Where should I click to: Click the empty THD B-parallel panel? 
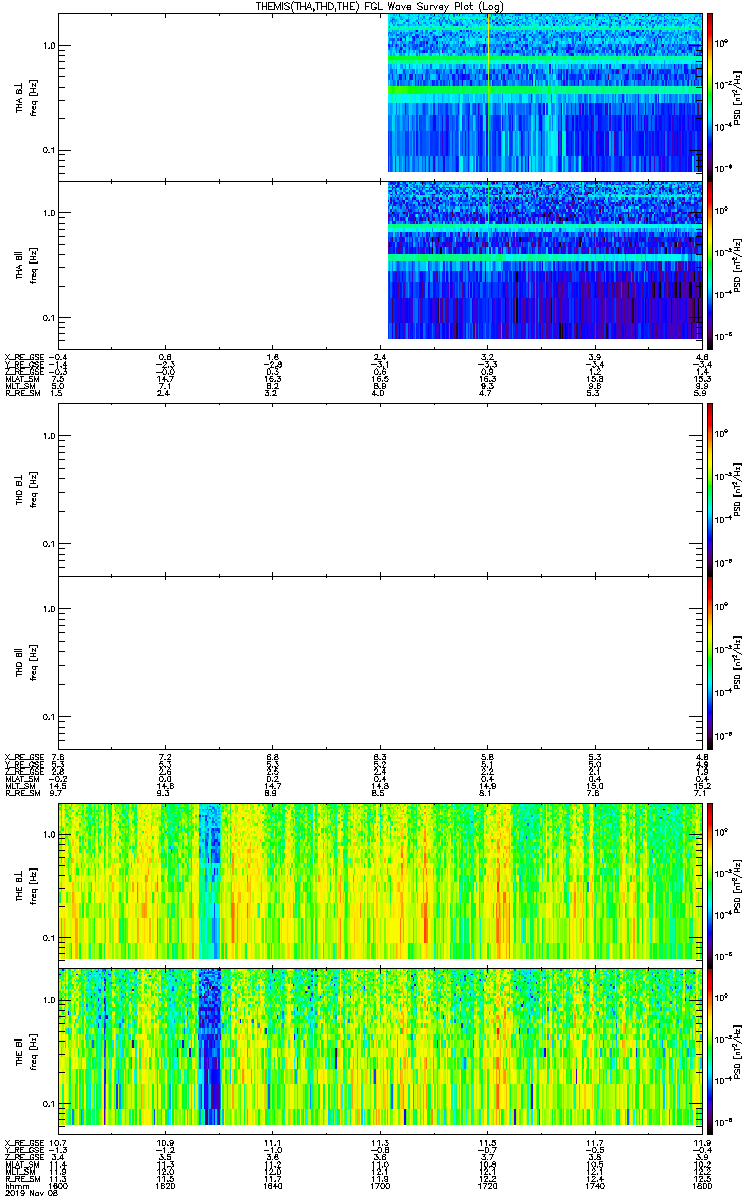pyautogui.click(x=381, y=662)
